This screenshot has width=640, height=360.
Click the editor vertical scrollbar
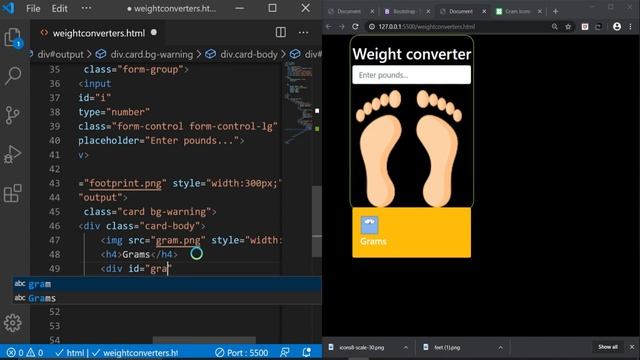pyautogui.click(x=317, y=222)
